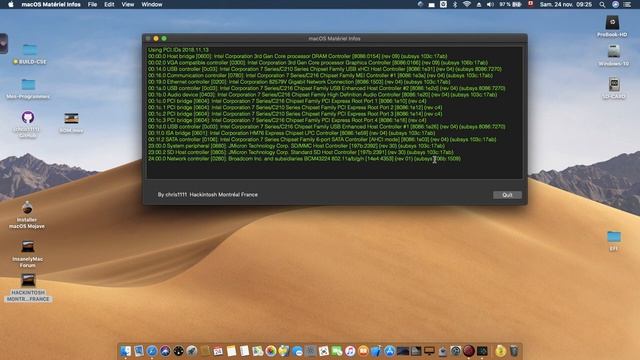
Task: Open App Store from the Dock
Action: pyautogui.click(x=390, y=351)
